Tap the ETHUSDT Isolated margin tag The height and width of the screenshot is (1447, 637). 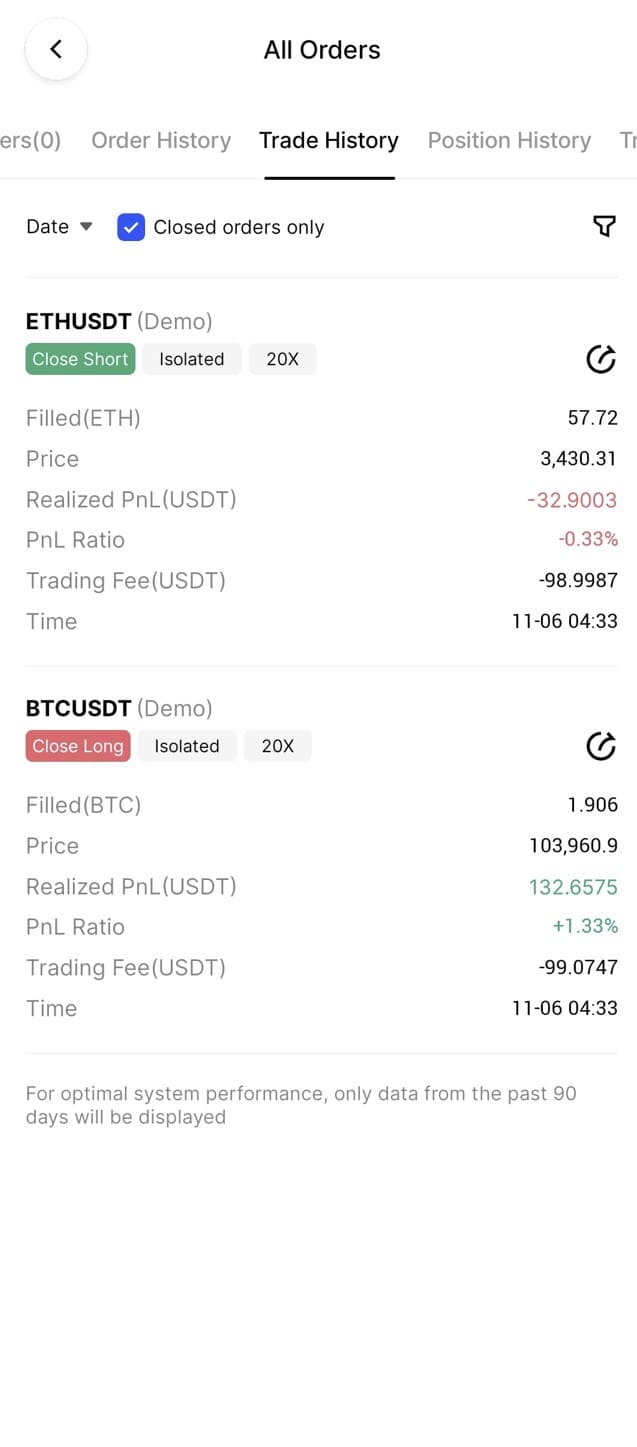click(191, 359)
